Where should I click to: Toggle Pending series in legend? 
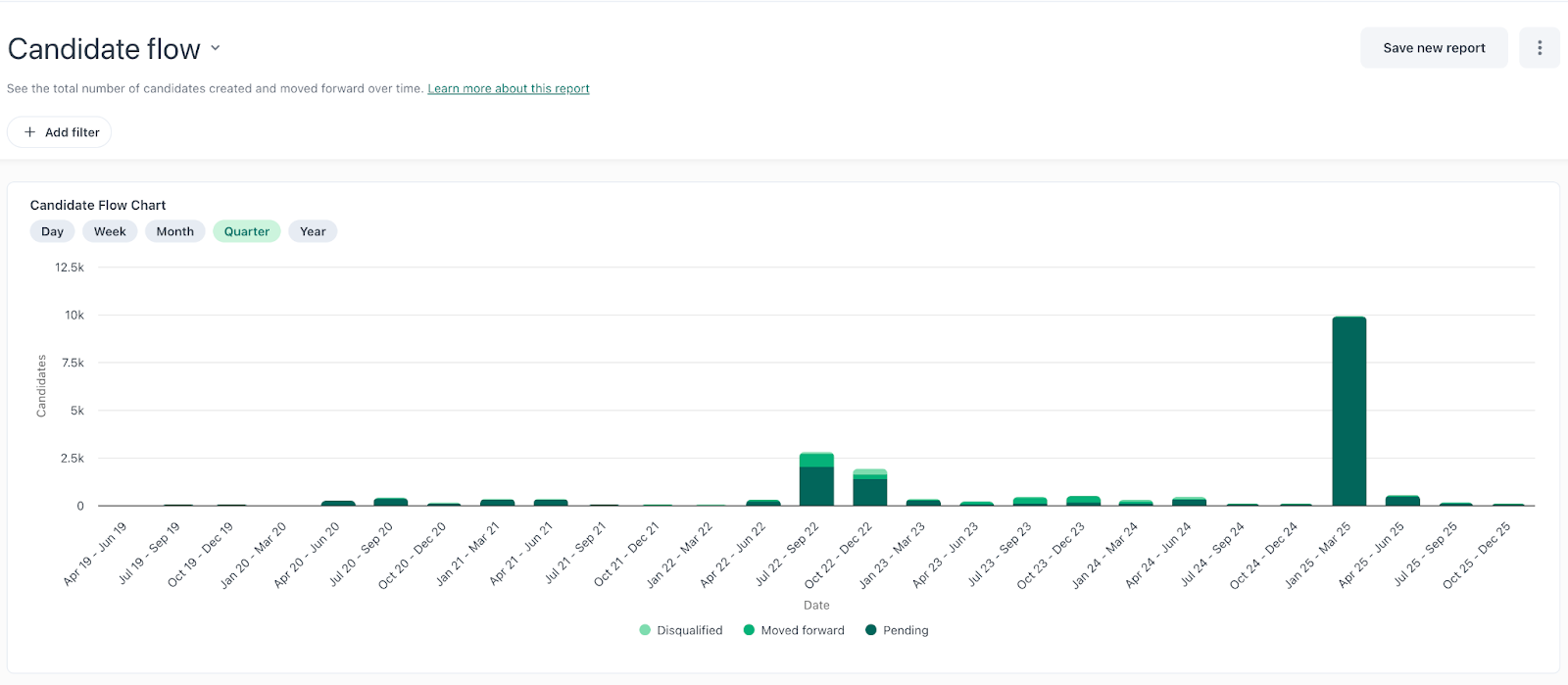[905, 630]
